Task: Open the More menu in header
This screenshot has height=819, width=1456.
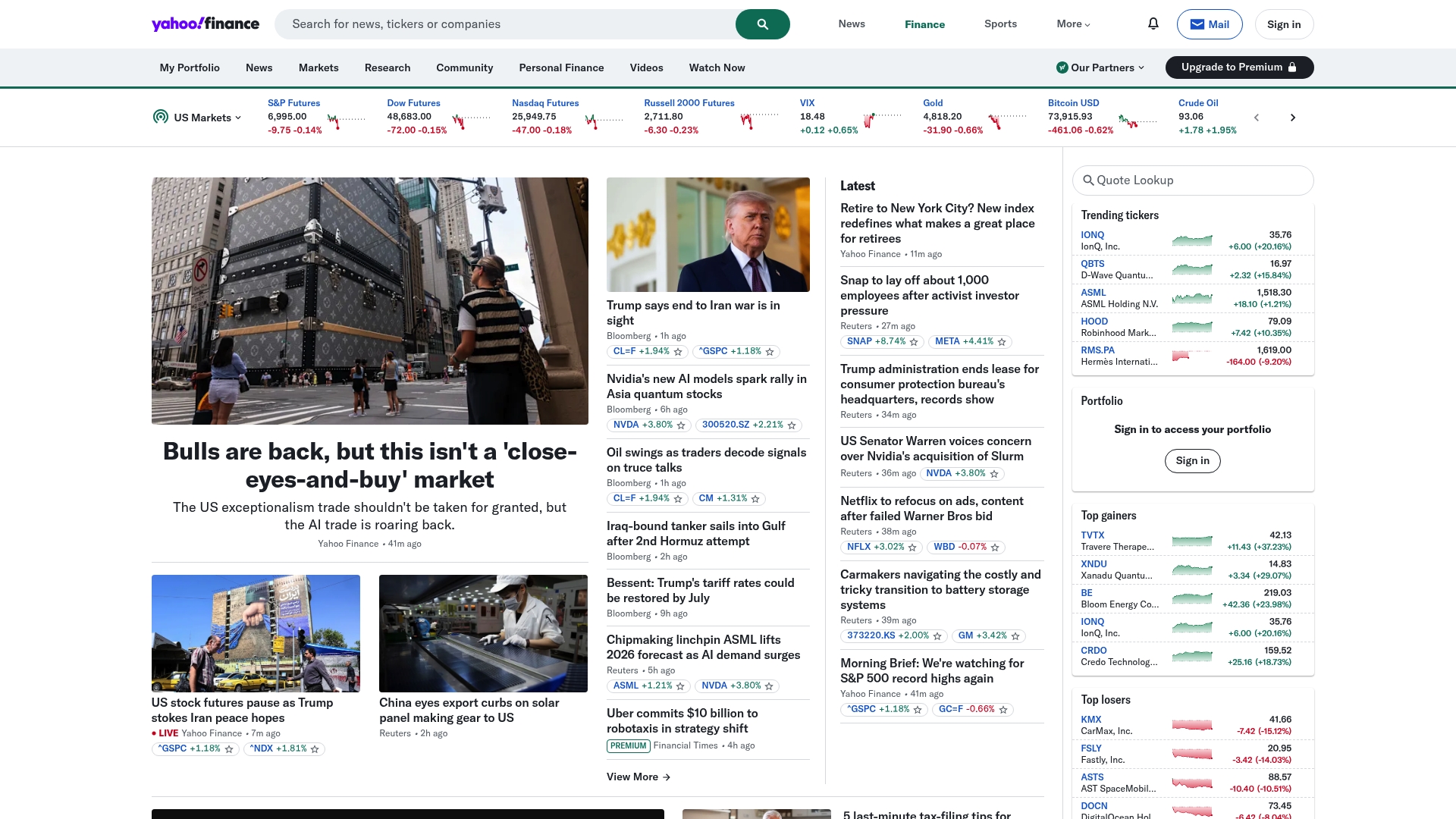Action: [1073, 24]
